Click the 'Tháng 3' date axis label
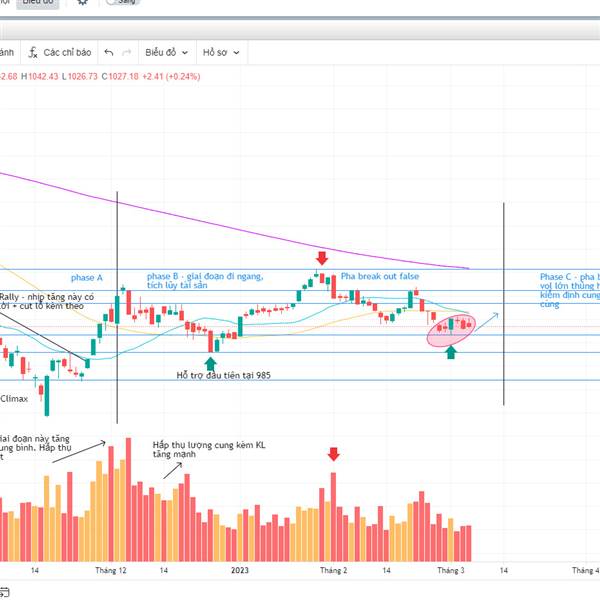 [451, 571]
